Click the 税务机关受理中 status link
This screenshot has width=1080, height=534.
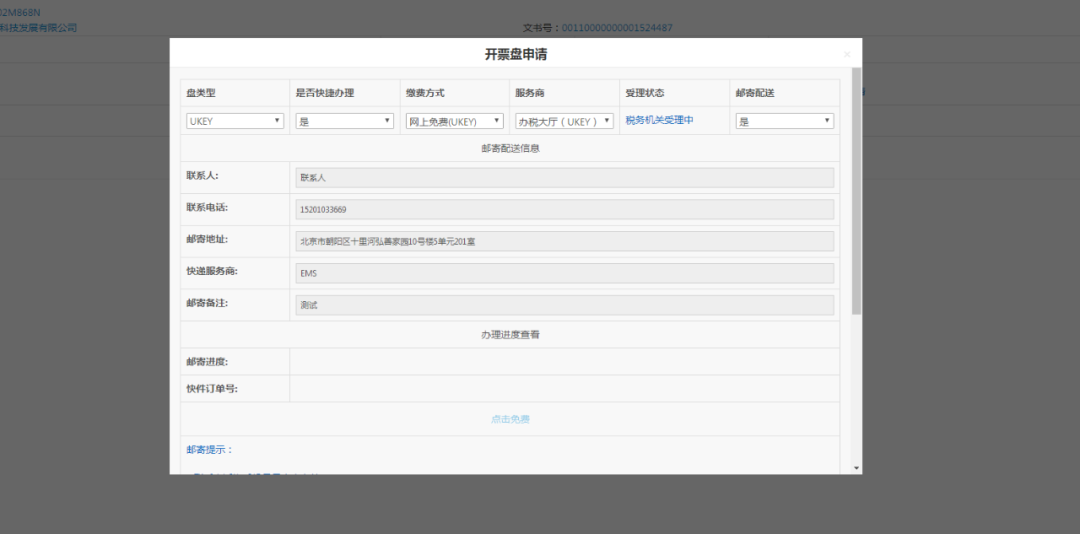point(659,120)
